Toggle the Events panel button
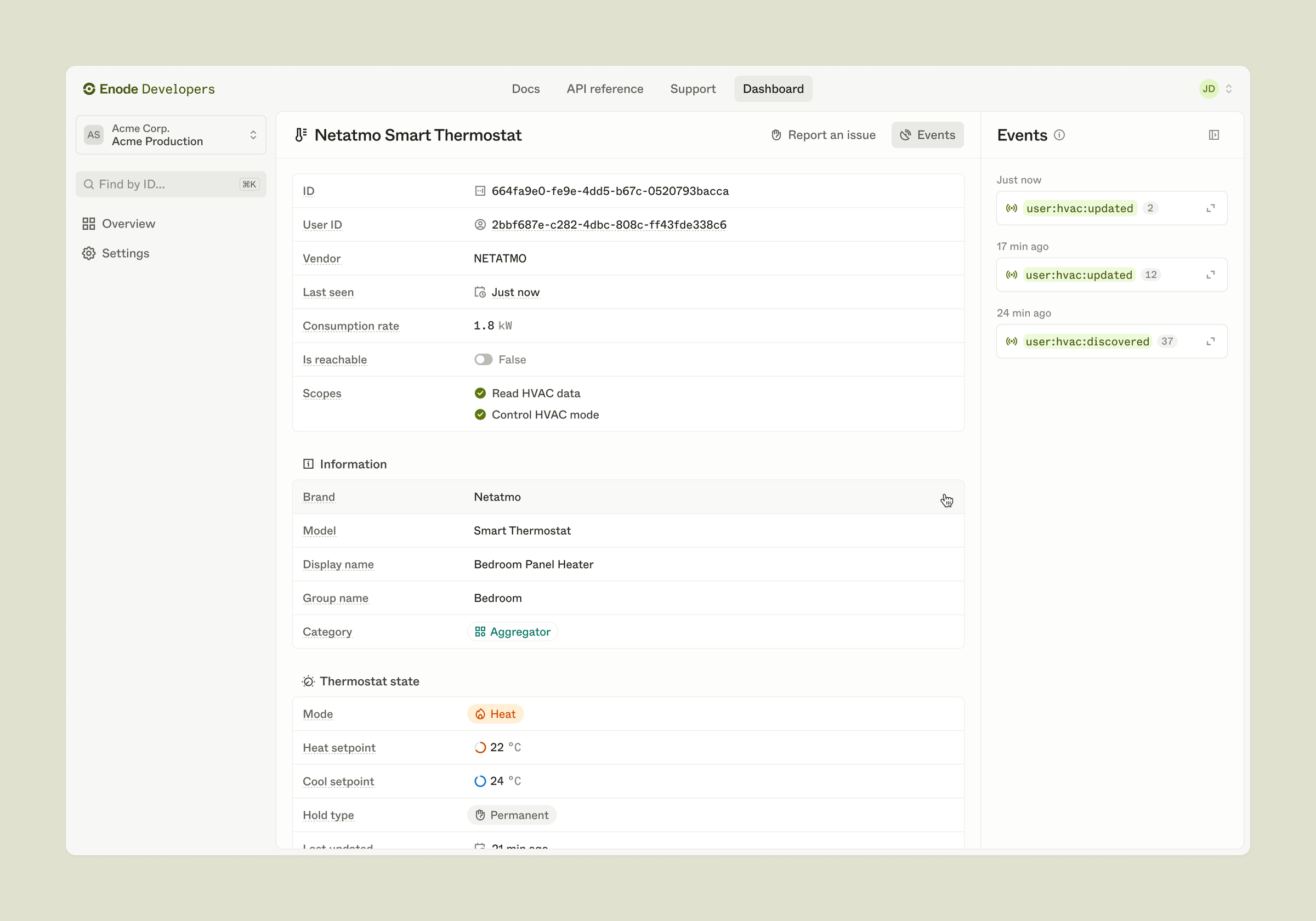This screenshot has height=921, width=1316. click(927, 135)
